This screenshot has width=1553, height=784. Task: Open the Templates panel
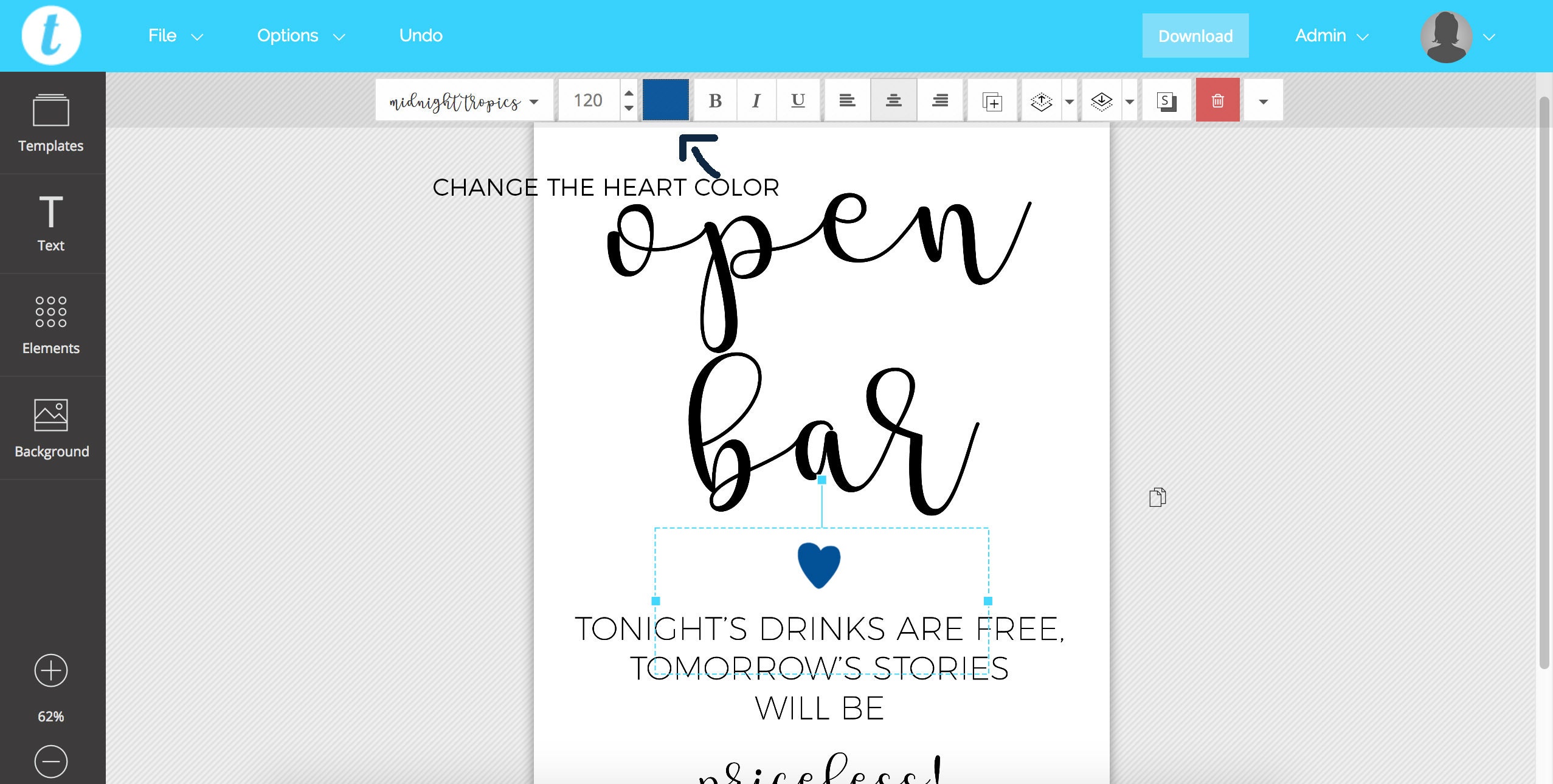coord(51,122)
